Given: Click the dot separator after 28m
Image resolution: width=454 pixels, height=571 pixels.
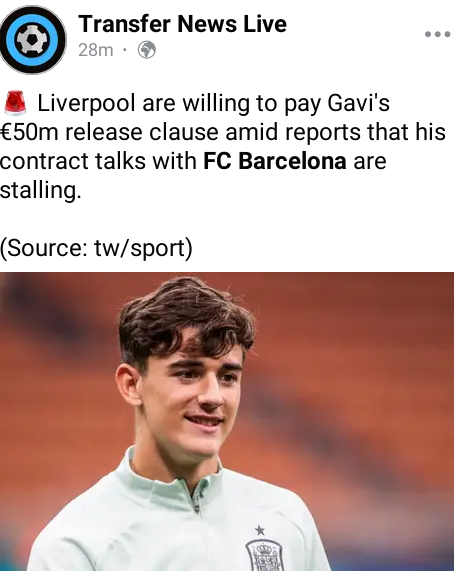Looking at the screenshot, I should 125,50.
